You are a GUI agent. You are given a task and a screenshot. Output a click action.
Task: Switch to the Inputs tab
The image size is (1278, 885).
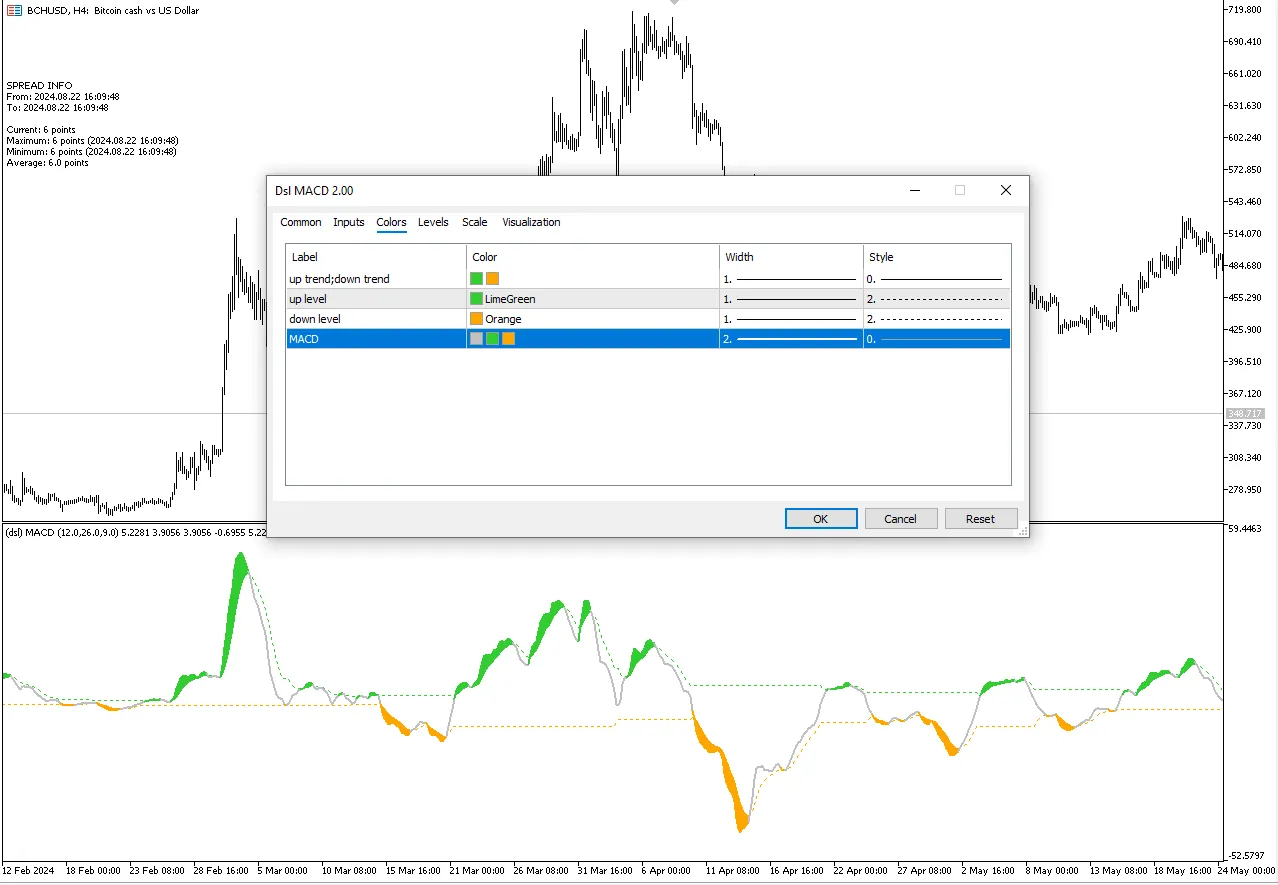349,222
